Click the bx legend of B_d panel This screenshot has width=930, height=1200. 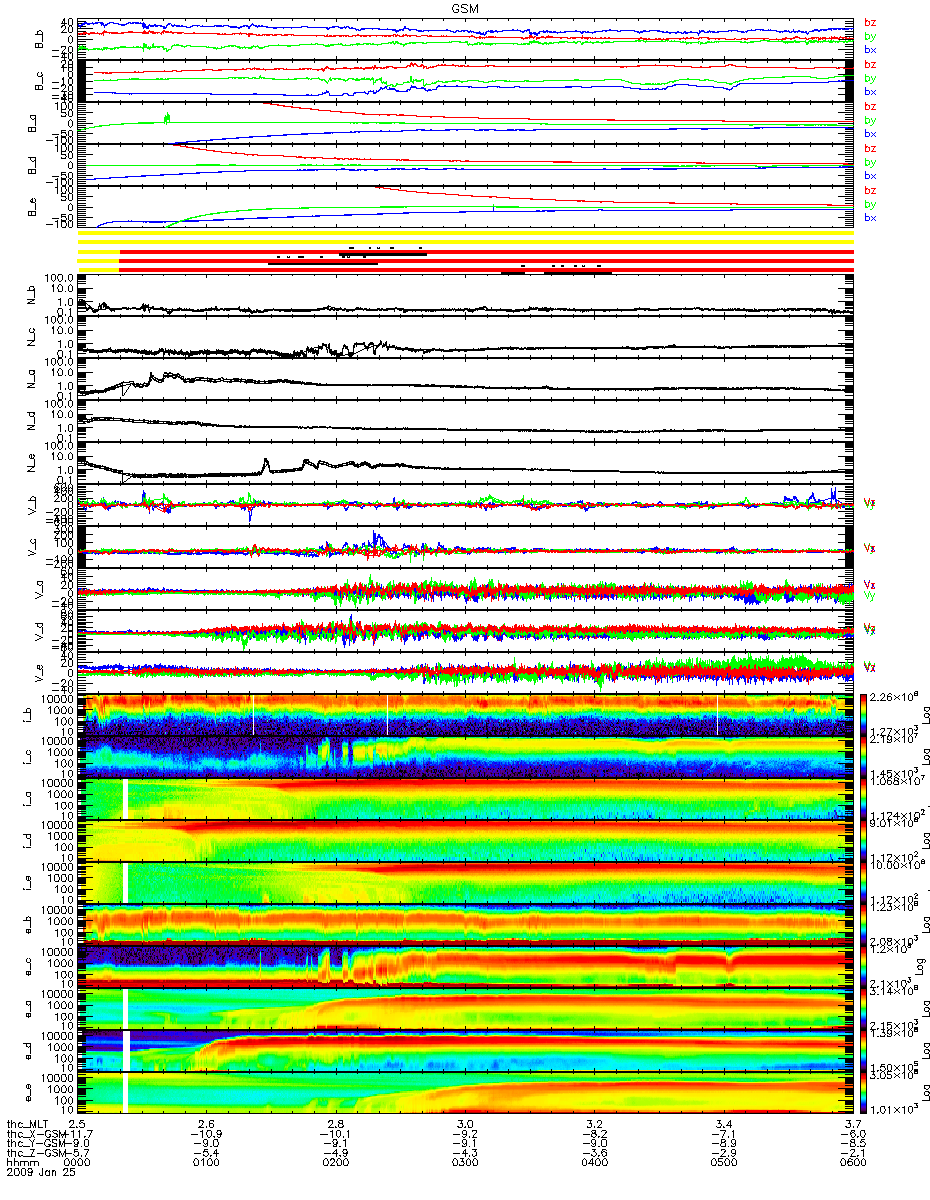click(x=870, y=175)
